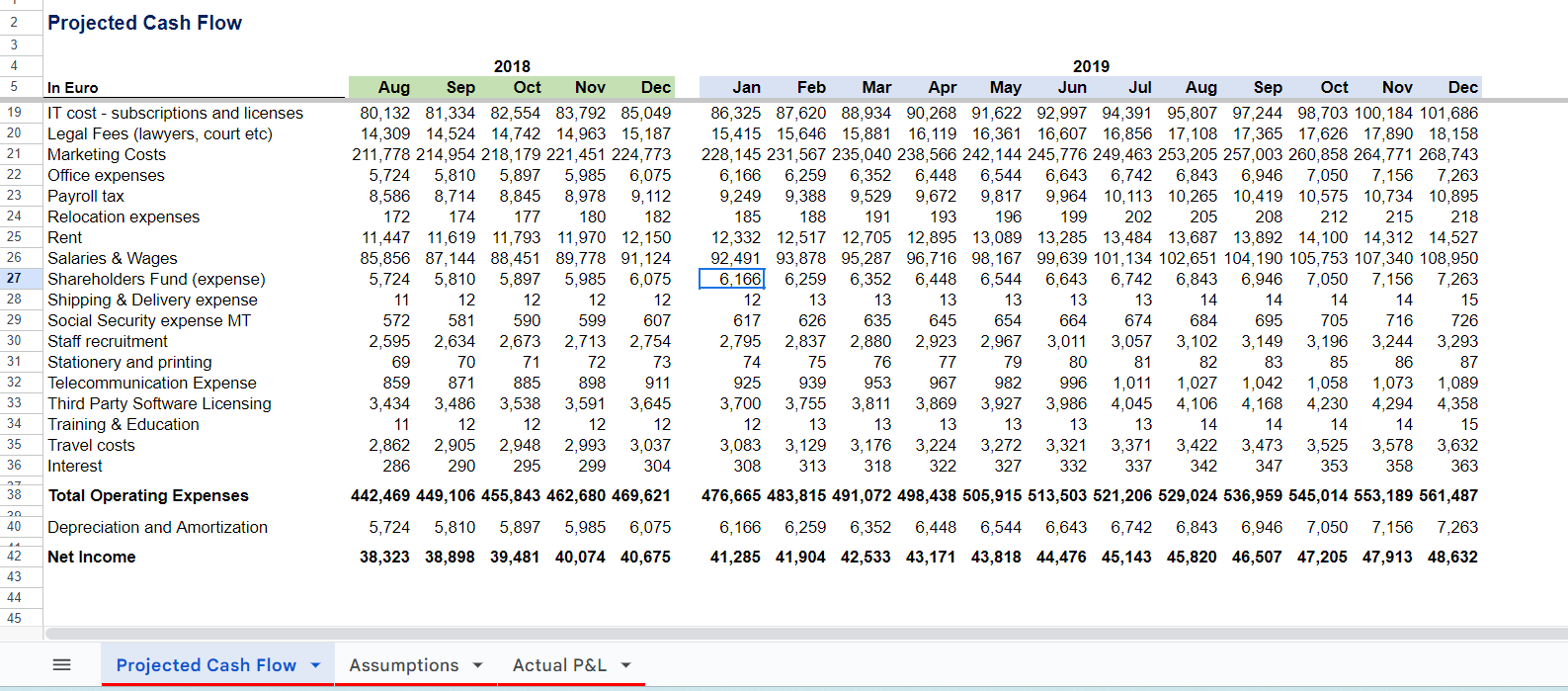The image size is (1568, 691).
Task: Select the Office expenses label
Action: click(x=106, y=175)
